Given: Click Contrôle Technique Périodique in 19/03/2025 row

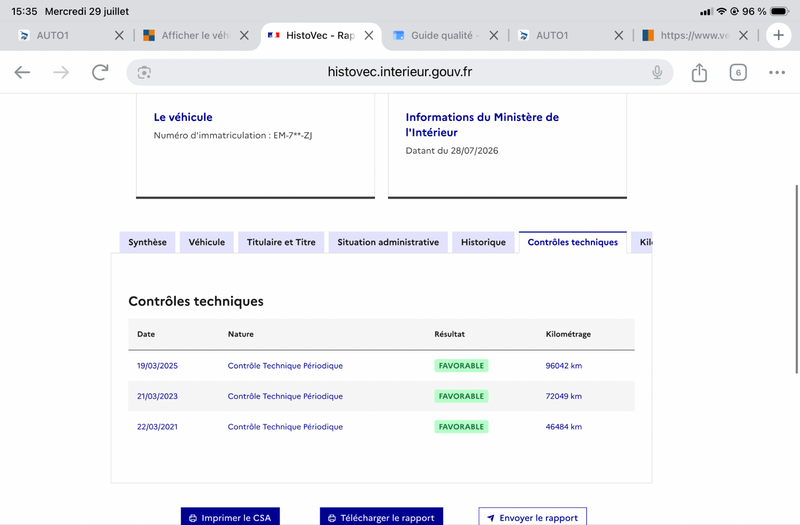Looking at the screenshot, I should point(285,366).
